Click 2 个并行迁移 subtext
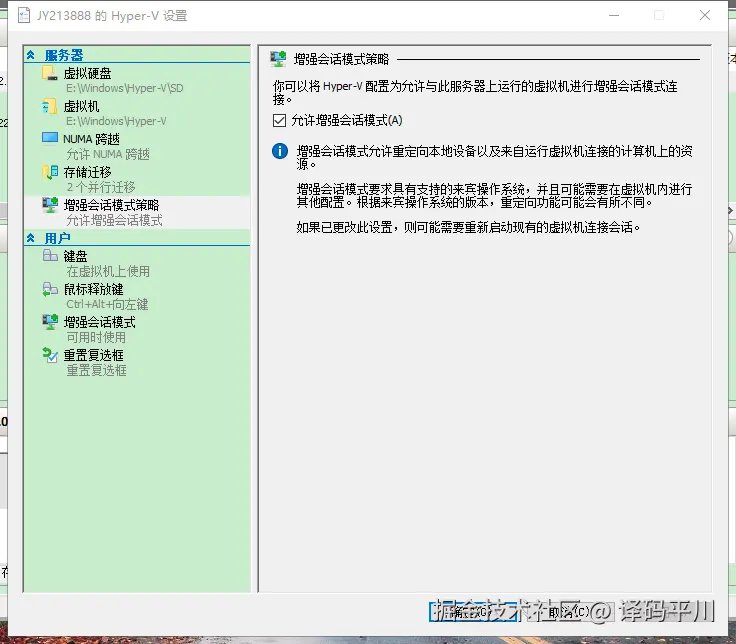Image resolution: width=736 pixels, height=644 pixels. pyautogui.click(x=101, y=187)
